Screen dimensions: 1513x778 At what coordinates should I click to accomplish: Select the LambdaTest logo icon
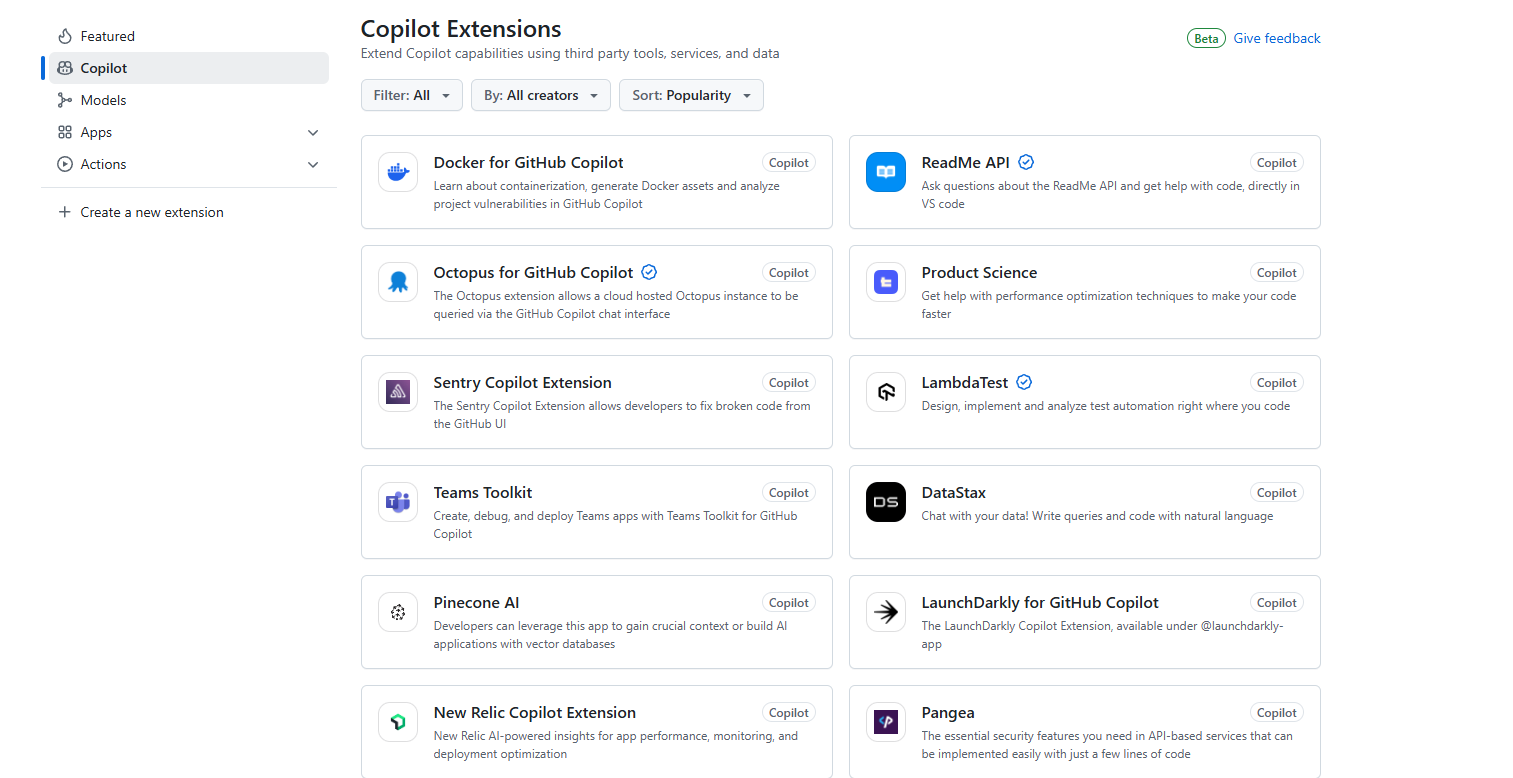point(885,392)
